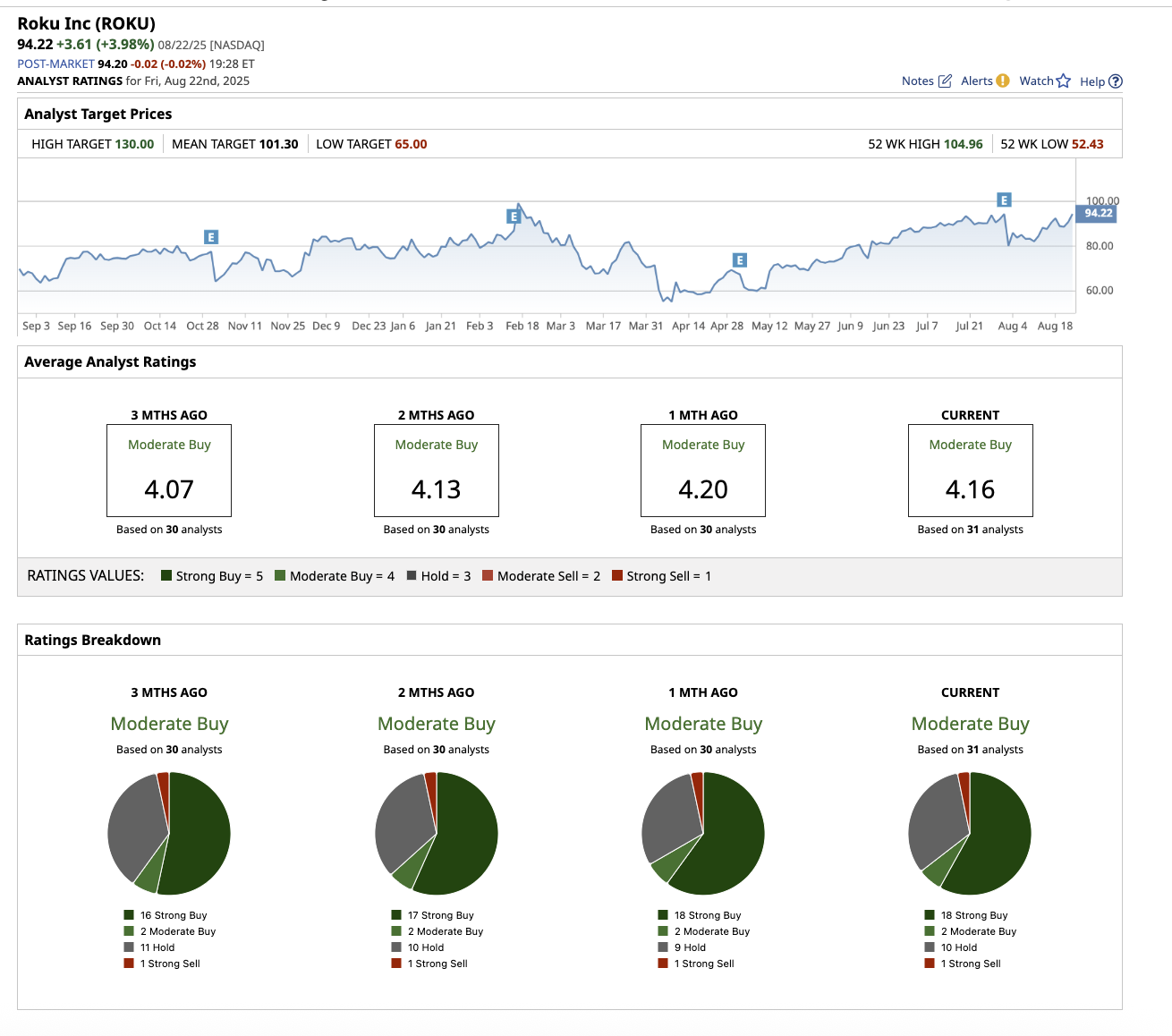1172x1036 pixels.
Task: Click the CURRENT ratings pie chart
Action: coord(970,833)
